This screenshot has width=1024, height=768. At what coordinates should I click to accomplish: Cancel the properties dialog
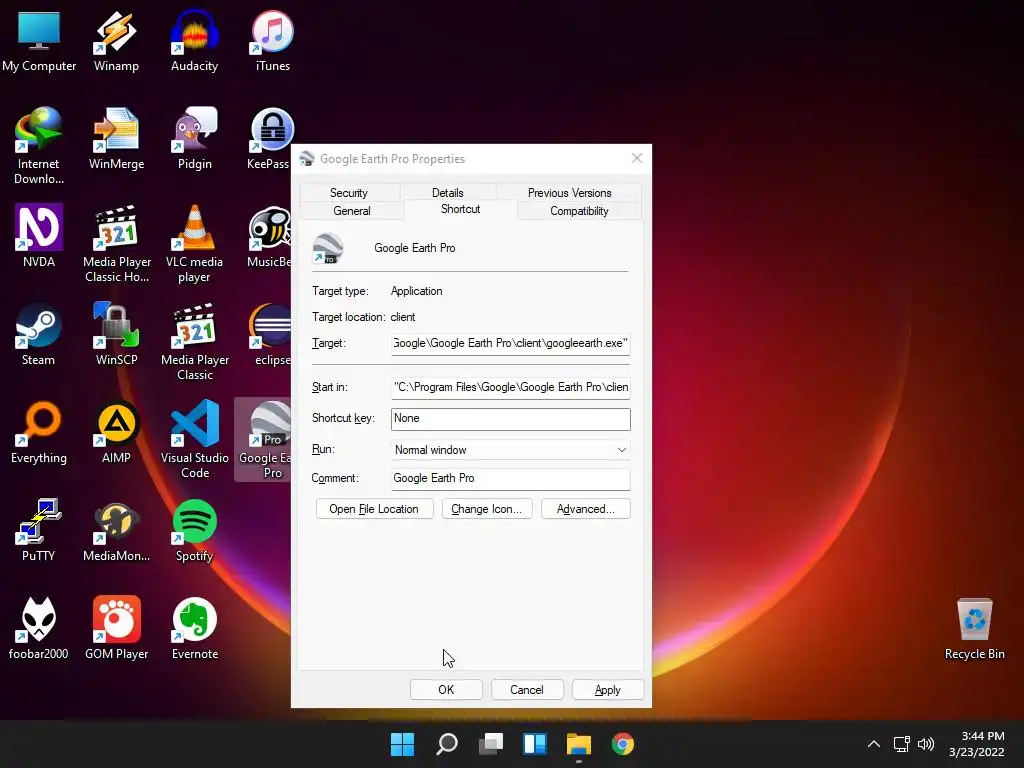coord(526,690)
